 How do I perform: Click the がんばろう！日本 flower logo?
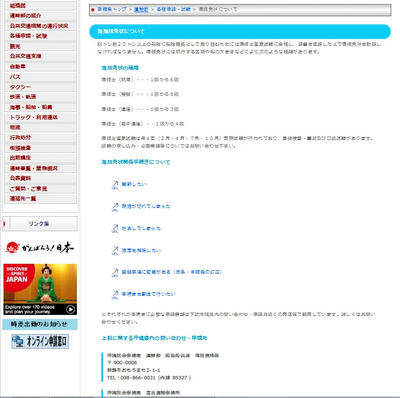[13, 248]
